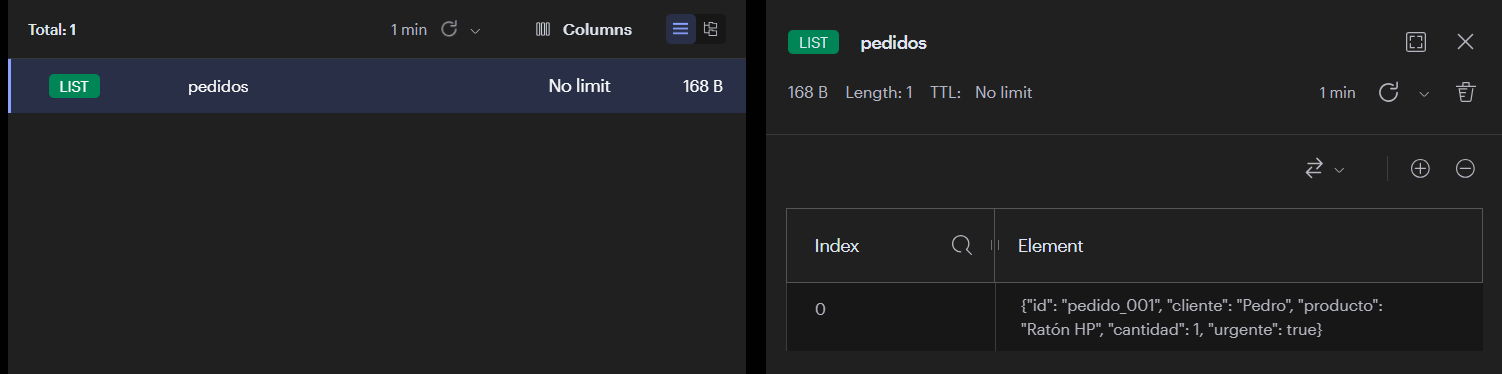1502x374 pixels.
Task: Click the column resize handle beside Index
Action: pyautogui.click(x=994, y=245)
